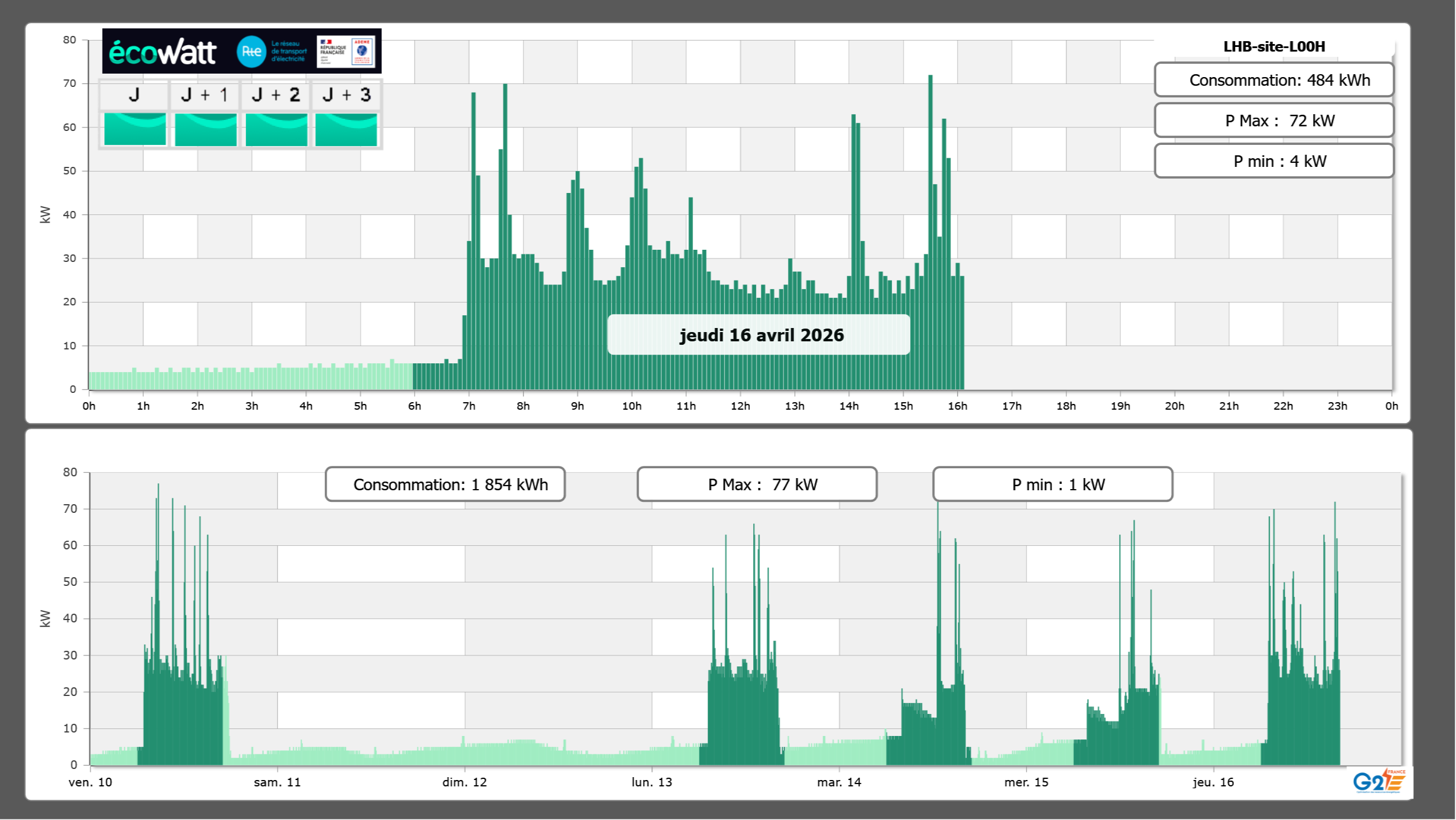Click the P Max : 77 kW box
The height and width of the screenshot is (820, 1456).
pos(757,484)
